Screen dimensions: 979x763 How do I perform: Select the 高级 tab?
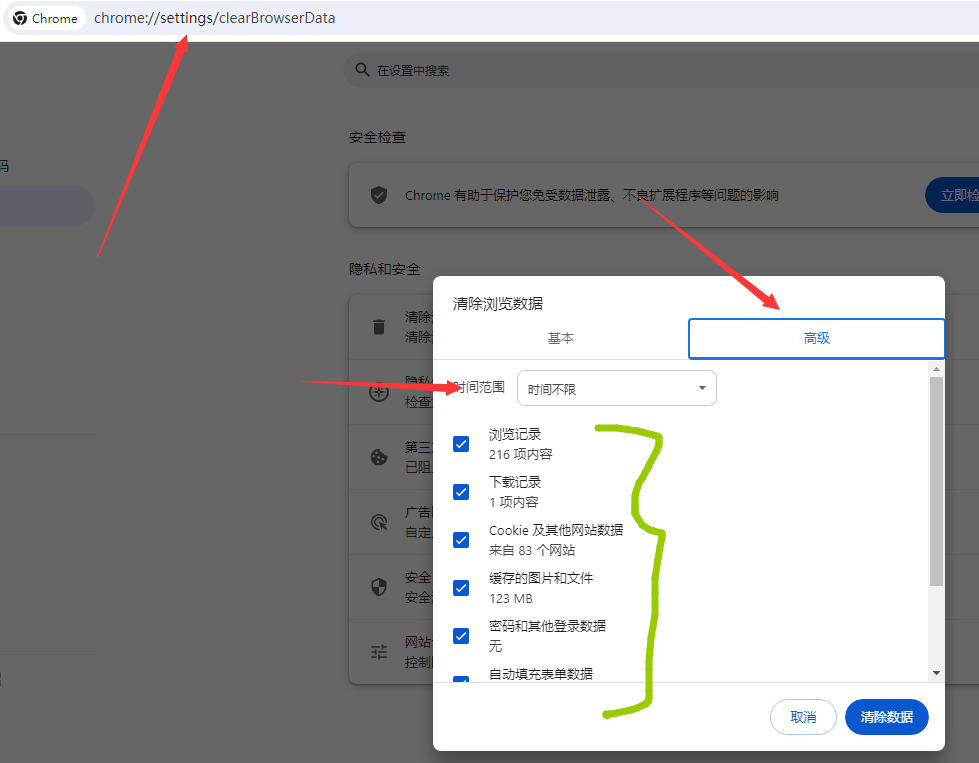(x=816, y=338)
